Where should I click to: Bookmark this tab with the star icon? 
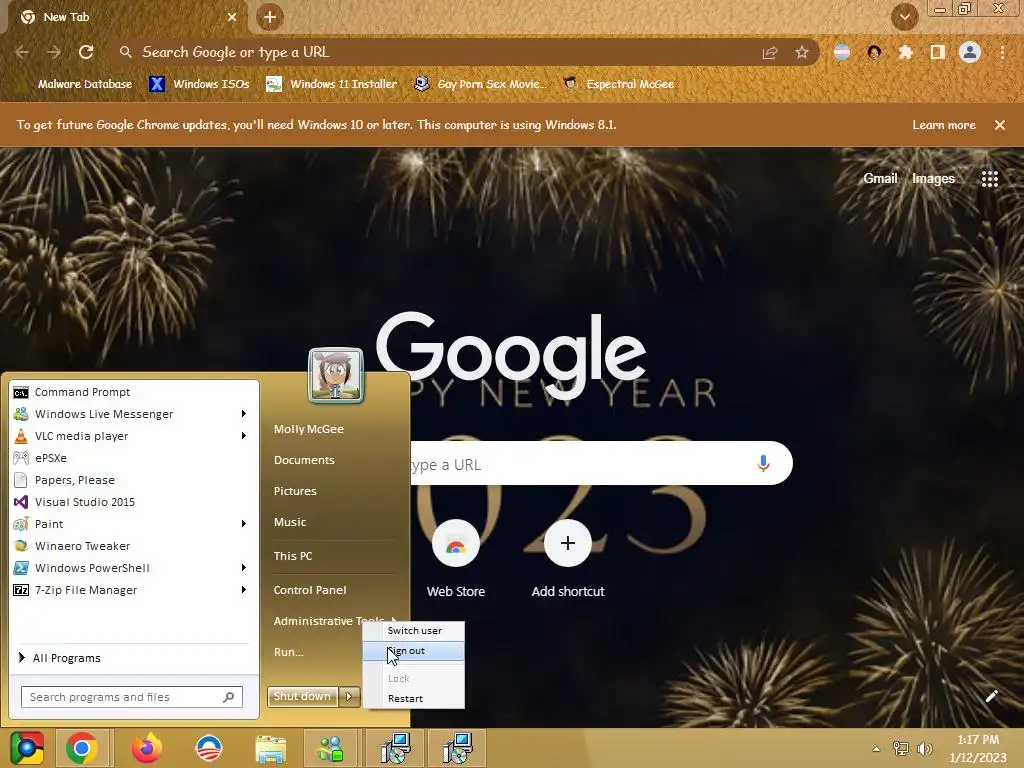click(x=801, y=52)
